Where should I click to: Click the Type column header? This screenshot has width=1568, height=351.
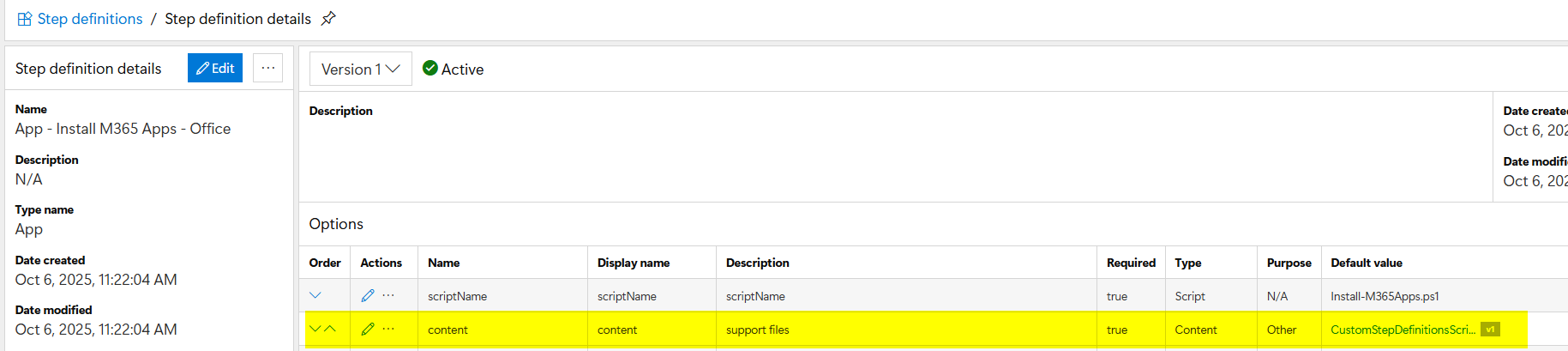click(x=1188, y=263)
